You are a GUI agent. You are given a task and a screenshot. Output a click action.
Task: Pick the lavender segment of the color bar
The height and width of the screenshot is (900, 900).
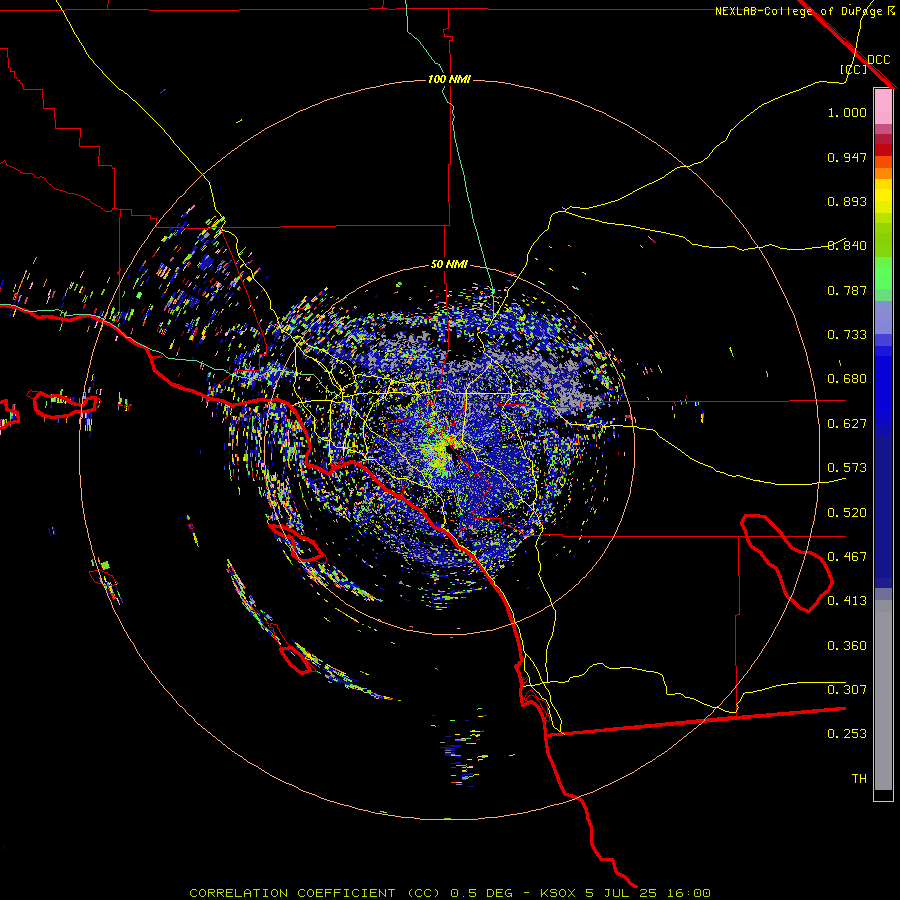coord(883,317)
